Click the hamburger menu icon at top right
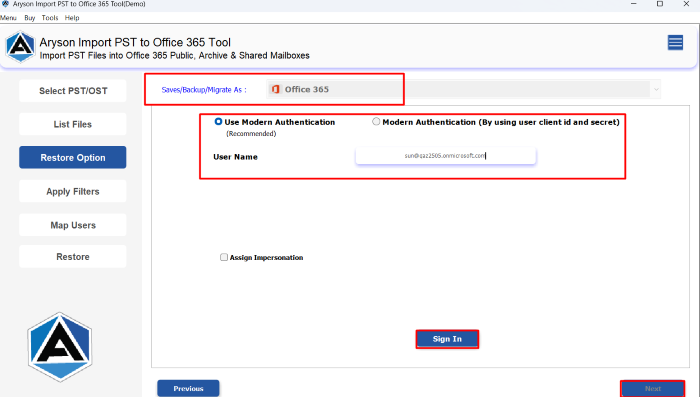 point(675,43)
